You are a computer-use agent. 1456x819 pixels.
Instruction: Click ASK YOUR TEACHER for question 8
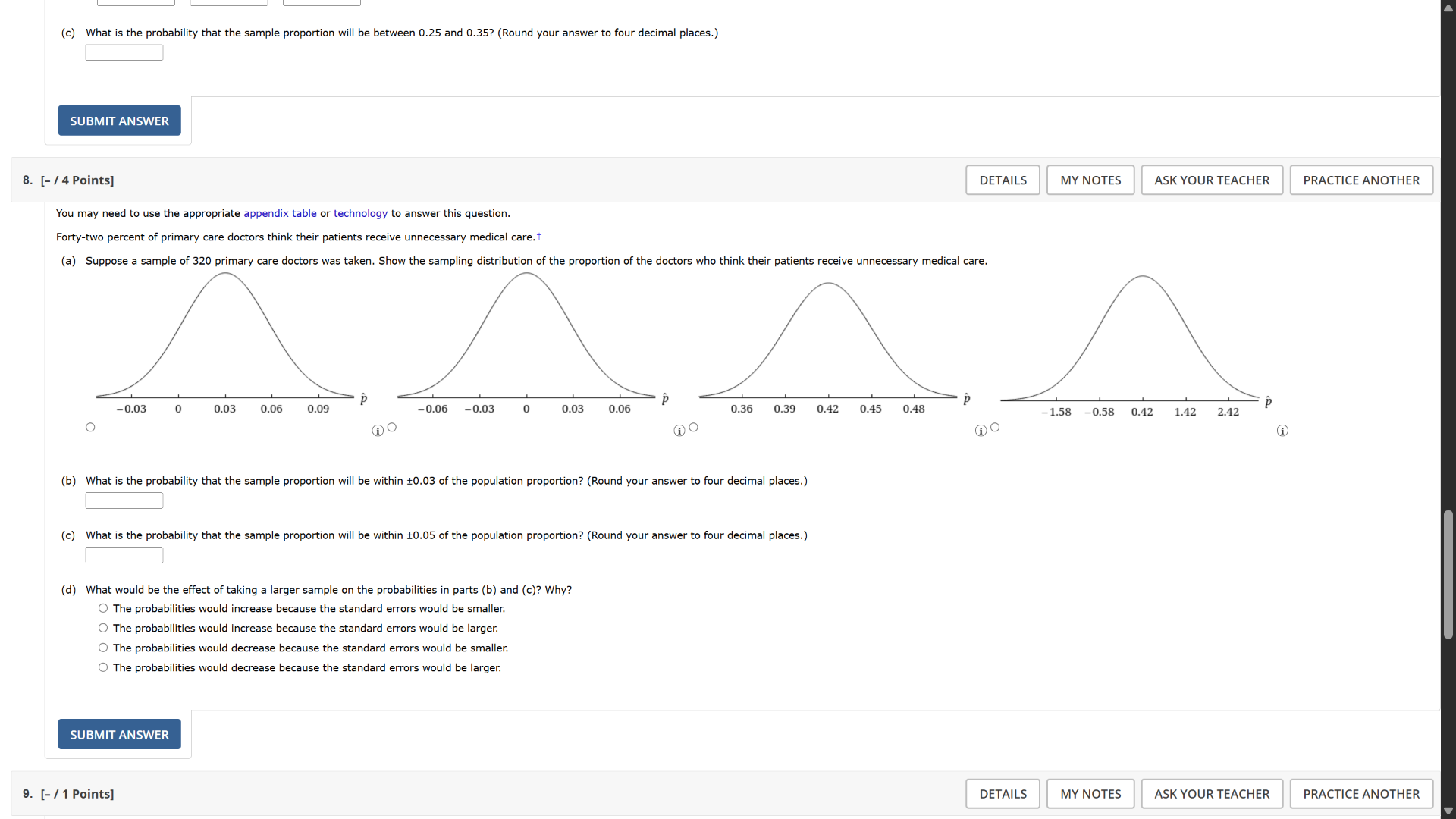click(1211, 180)
